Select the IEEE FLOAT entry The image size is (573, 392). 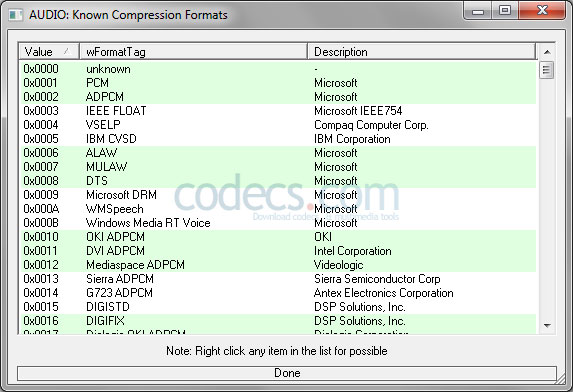116,111
